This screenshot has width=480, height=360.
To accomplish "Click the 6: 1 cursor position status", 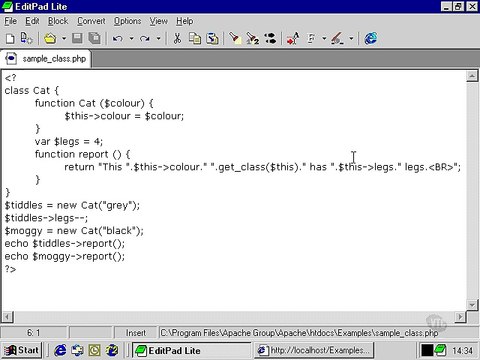I will click(x=34, y=333).
